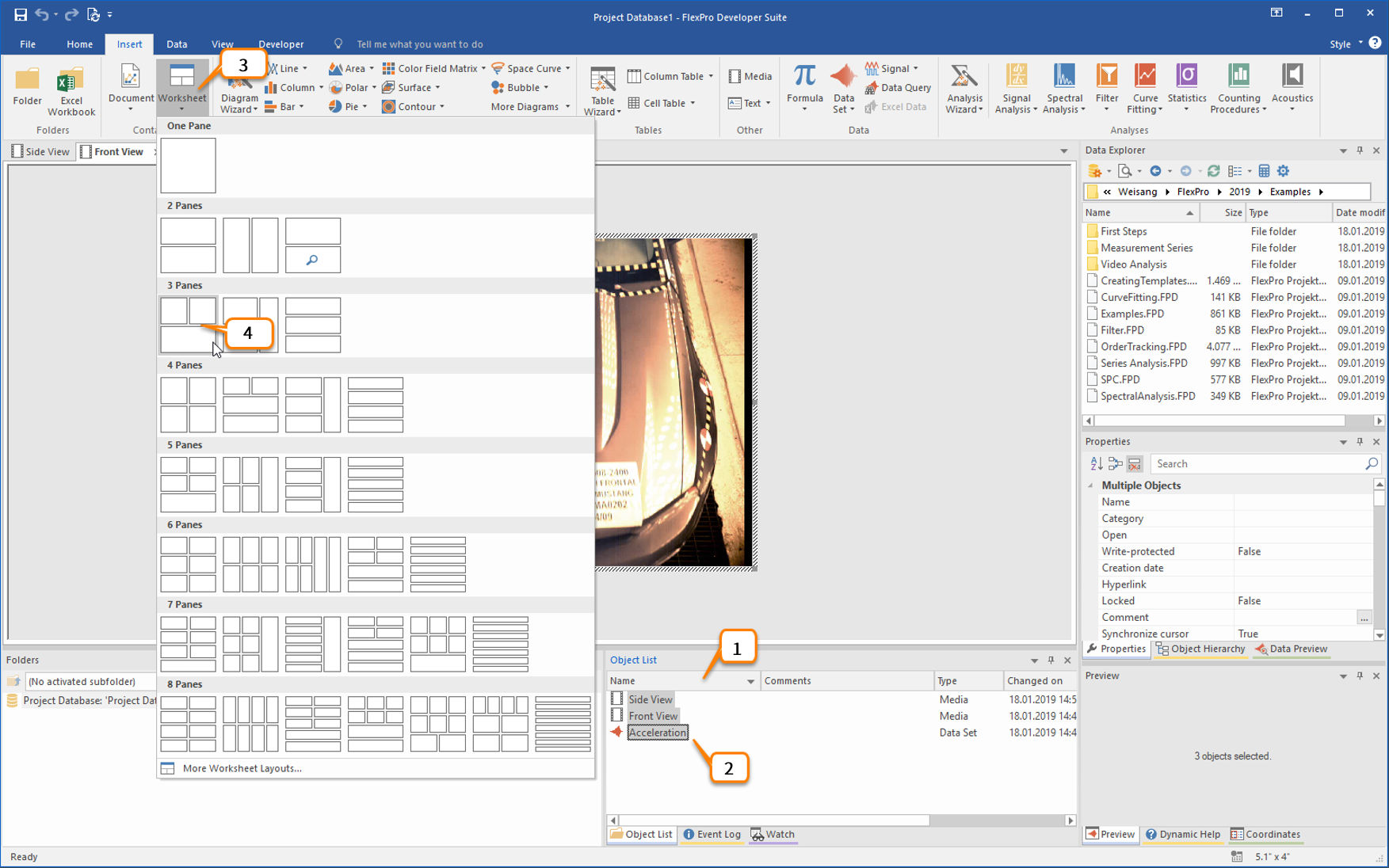Switch to the Data ribbon tab
The width and height of the screenshot is (1389, 868).
click(x=177, y=44)
